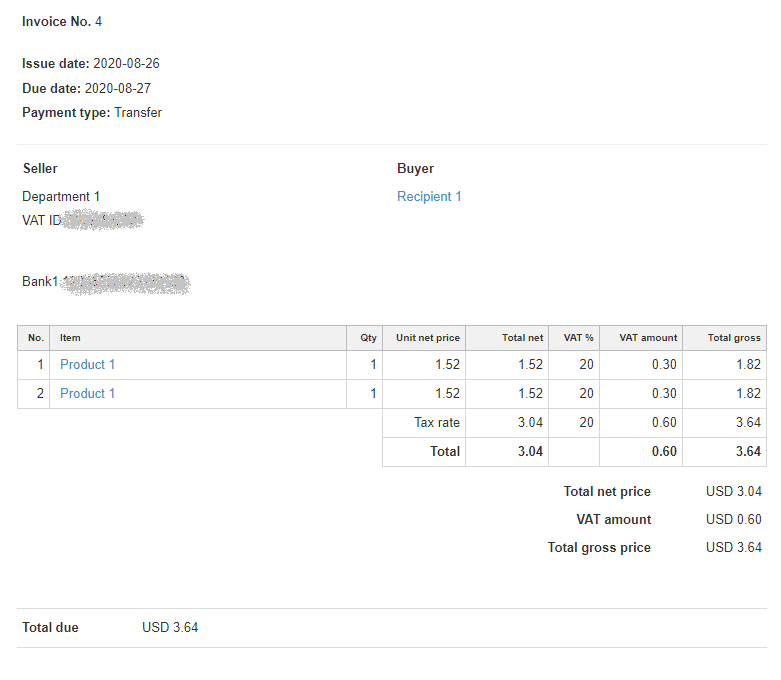This screenshot has width=781, height=680.
Task: Click the Total net price label
Action: pos(607,492)
